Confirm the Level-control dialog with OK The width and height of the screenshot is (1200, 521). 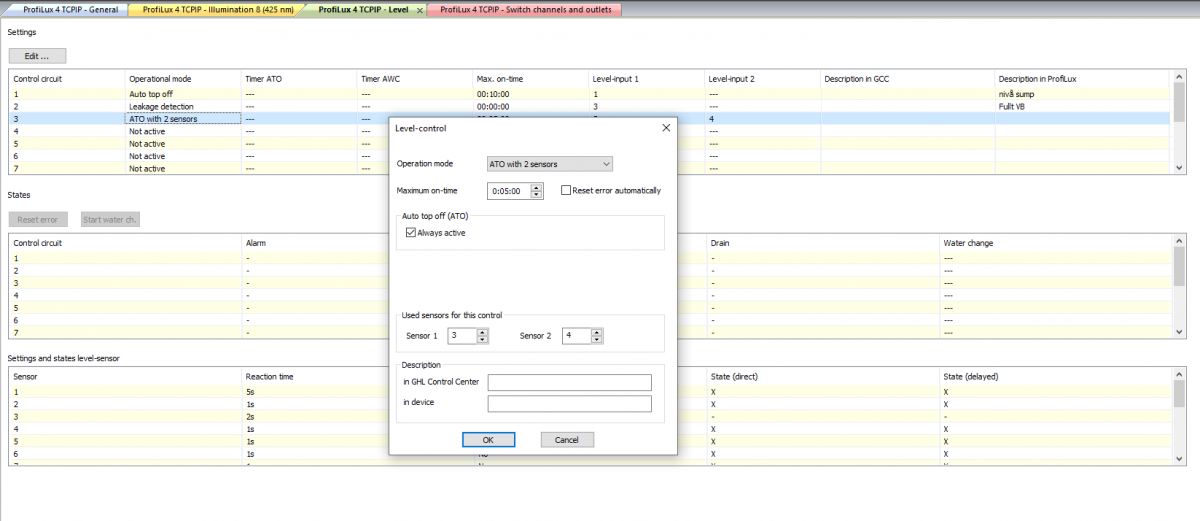(488, 439)
